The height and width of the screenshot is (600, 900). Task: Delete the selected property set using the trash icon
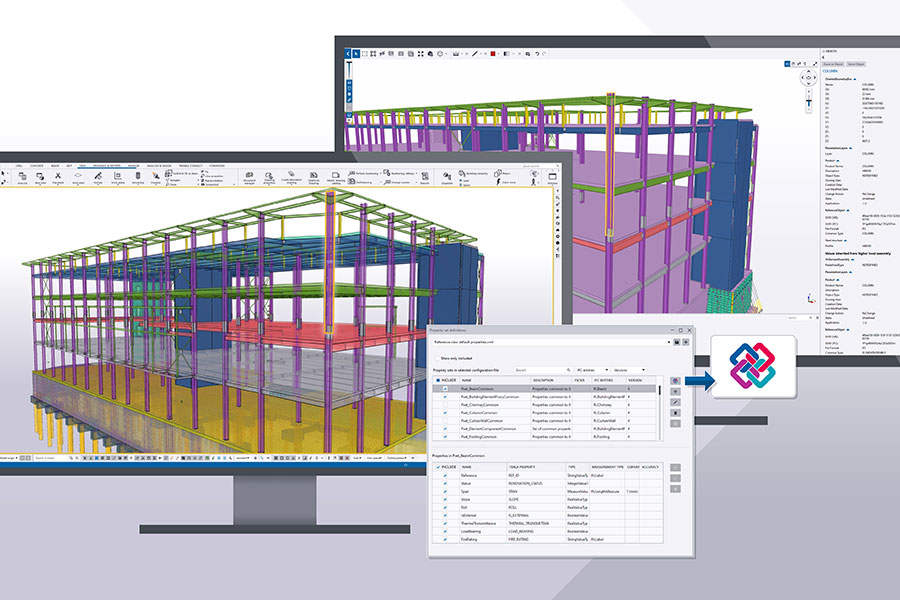pyautogui.click(x=676, y=412)
